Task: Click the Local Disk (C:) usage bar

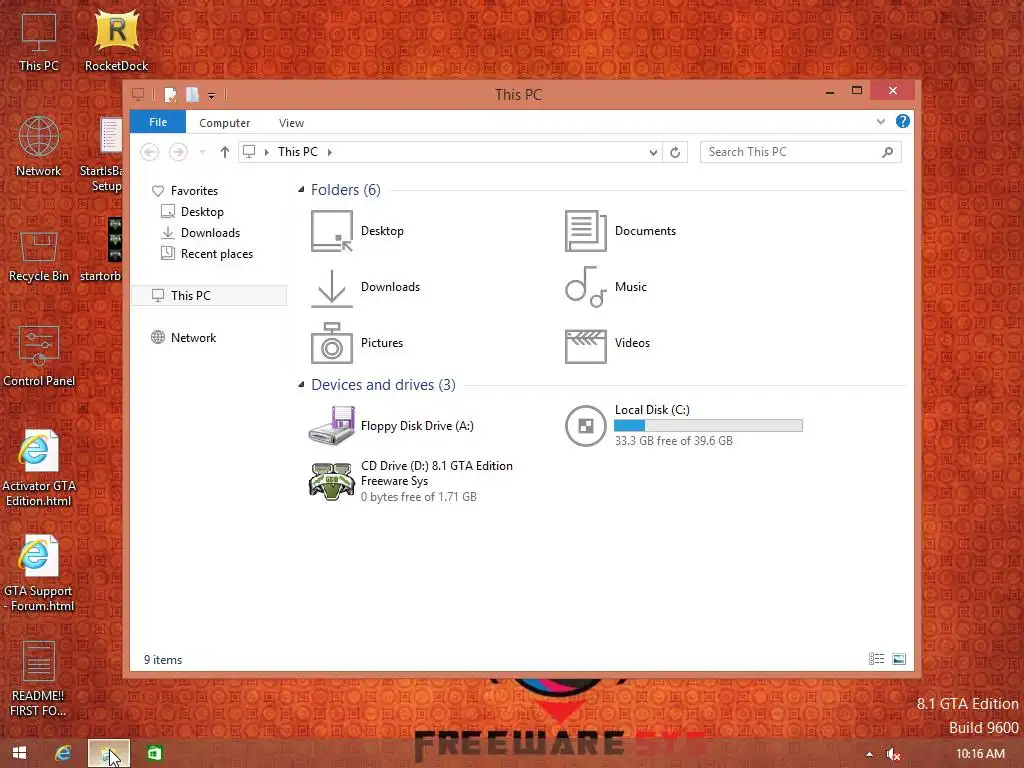Action: [708, 426]
